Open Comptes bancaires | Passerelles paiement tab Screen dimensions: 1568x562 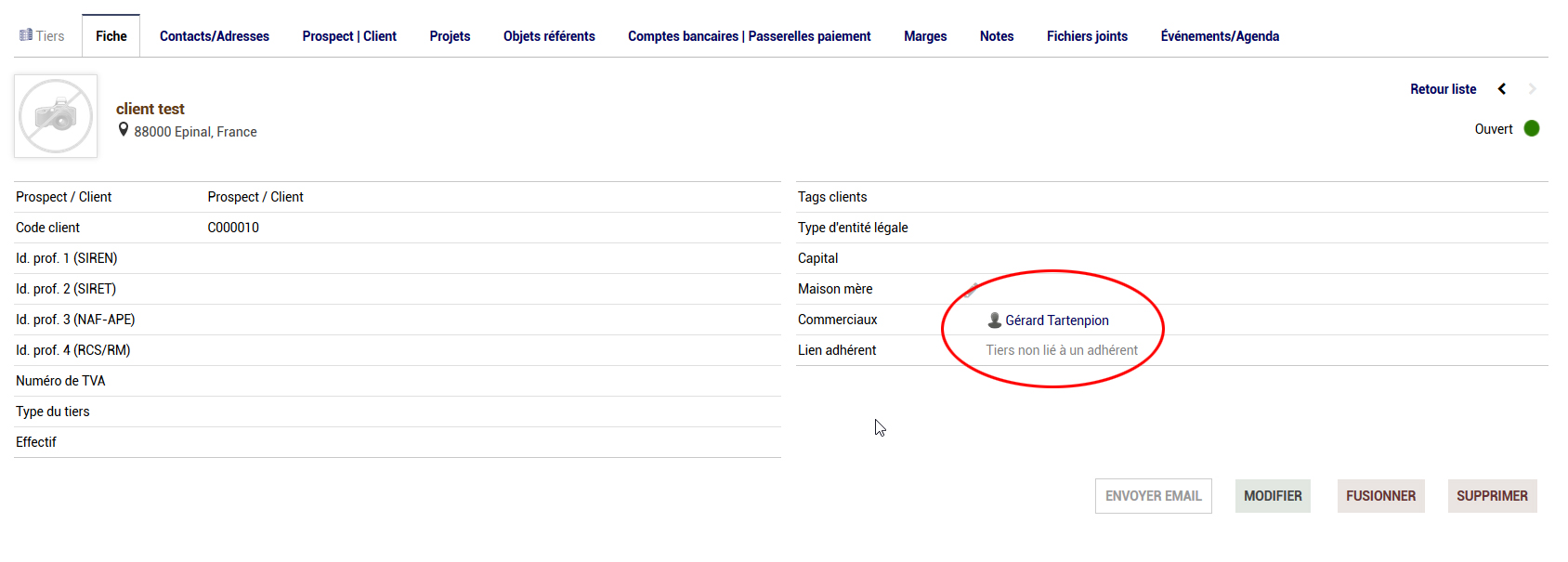pos(749,36)
